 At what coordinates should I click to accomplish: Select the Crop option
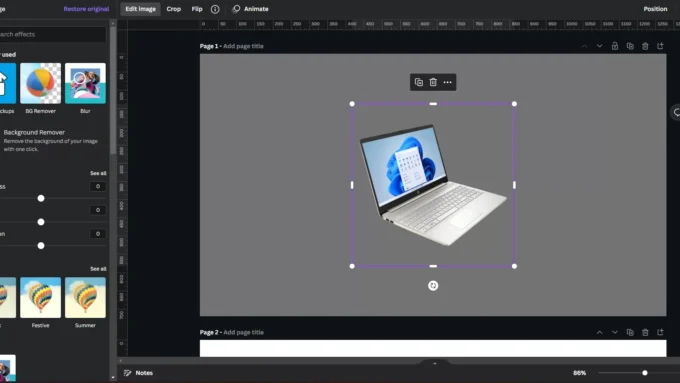[x=173, y=9]
